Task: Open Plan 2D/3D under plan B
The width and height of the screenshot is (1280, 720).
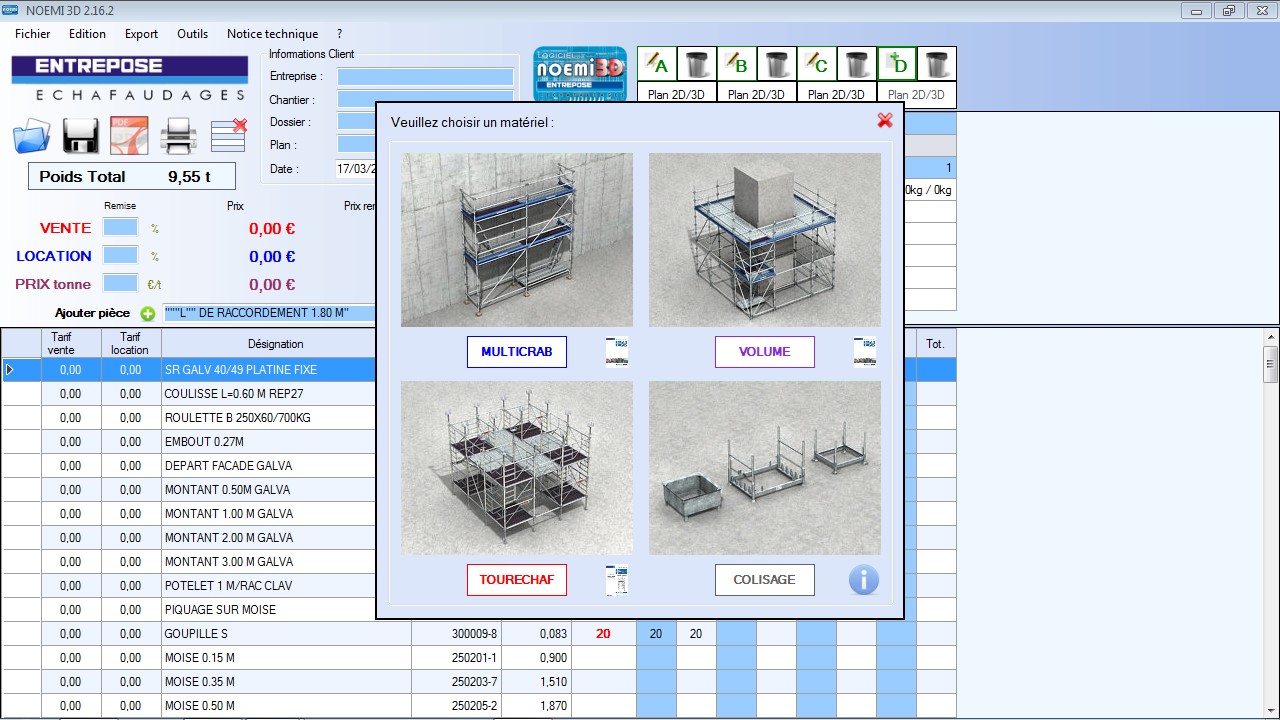Action: click(757, 95)
